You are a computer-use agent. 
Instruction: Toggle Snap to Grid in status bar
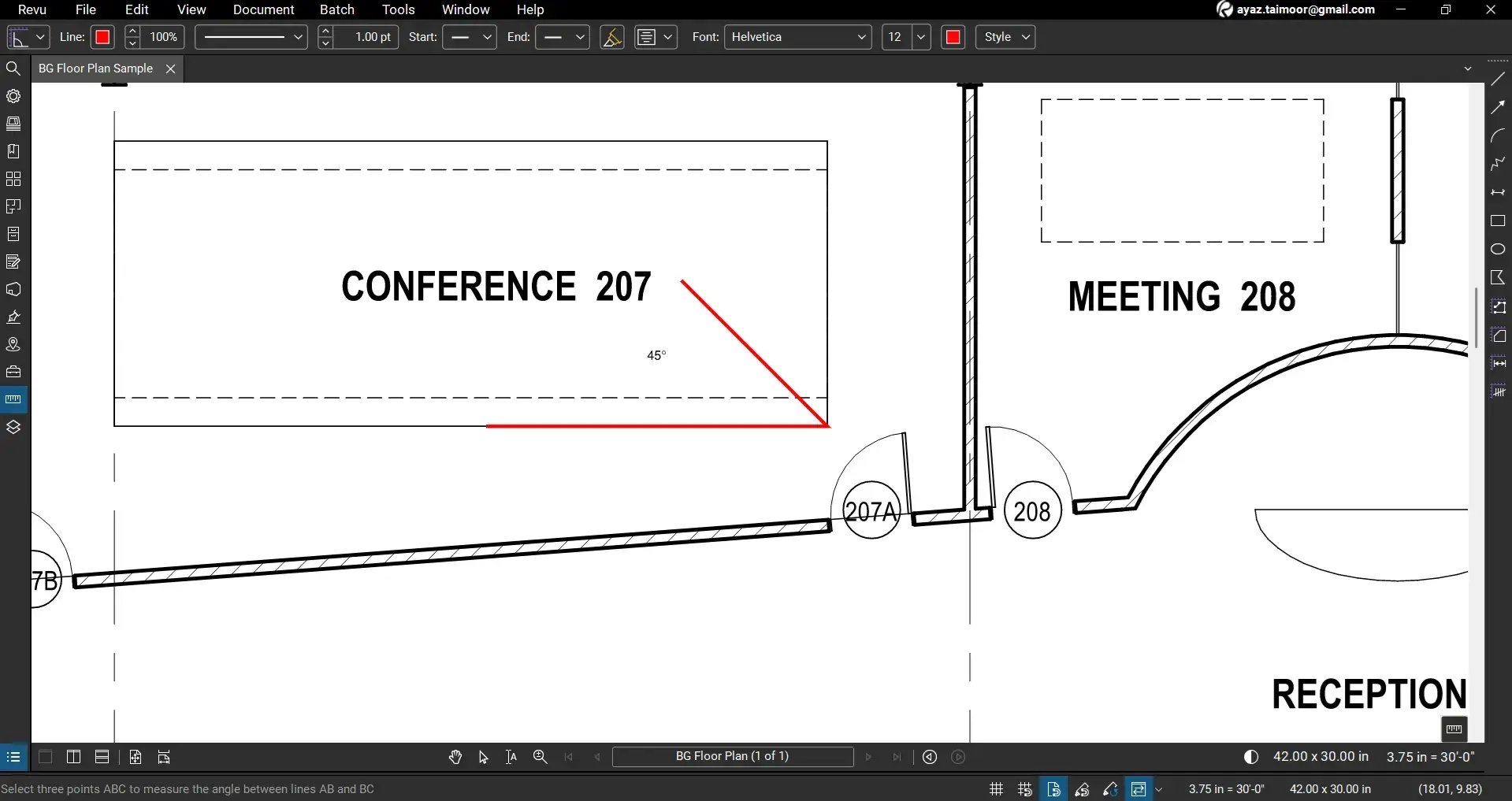pos(1025,788)
